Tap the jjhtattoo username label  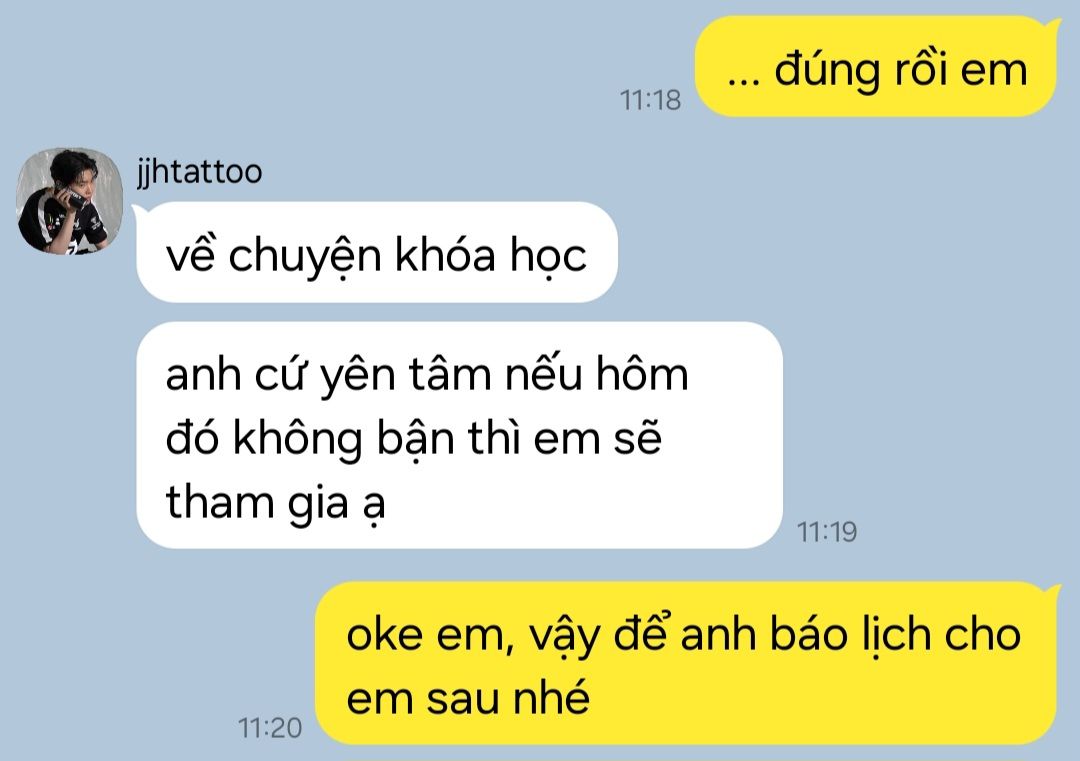click(199, 171)
